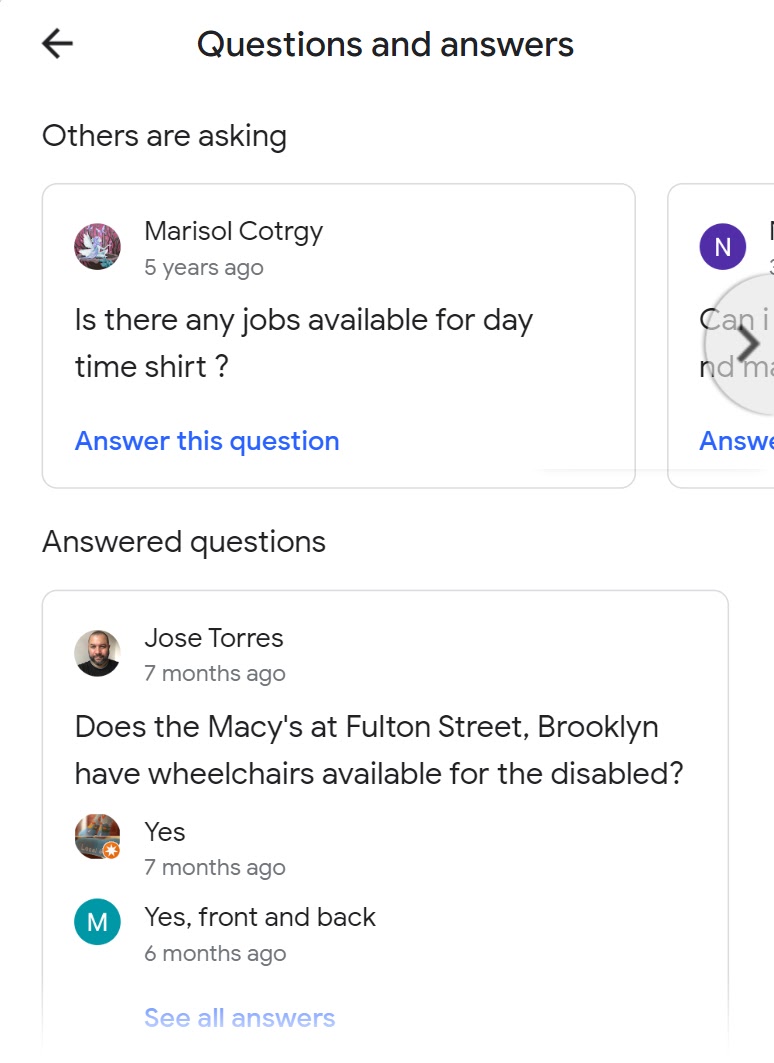The height and width of the screenshot is (1063, 774).
Task: Show next question with the chevron arrow
Action: click(x=747, y=343)
